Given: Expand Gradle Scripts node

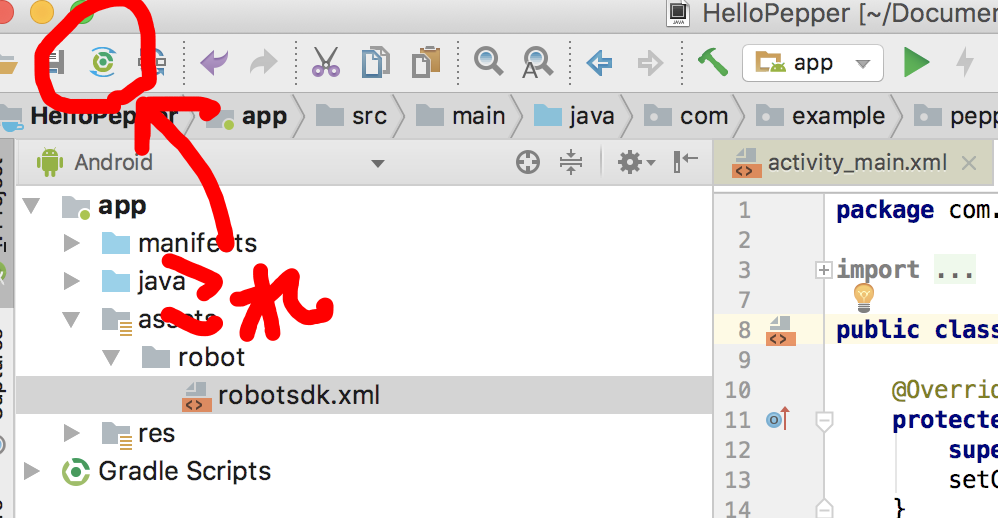Looking at the screenshot, I should [x=32, y=472].
